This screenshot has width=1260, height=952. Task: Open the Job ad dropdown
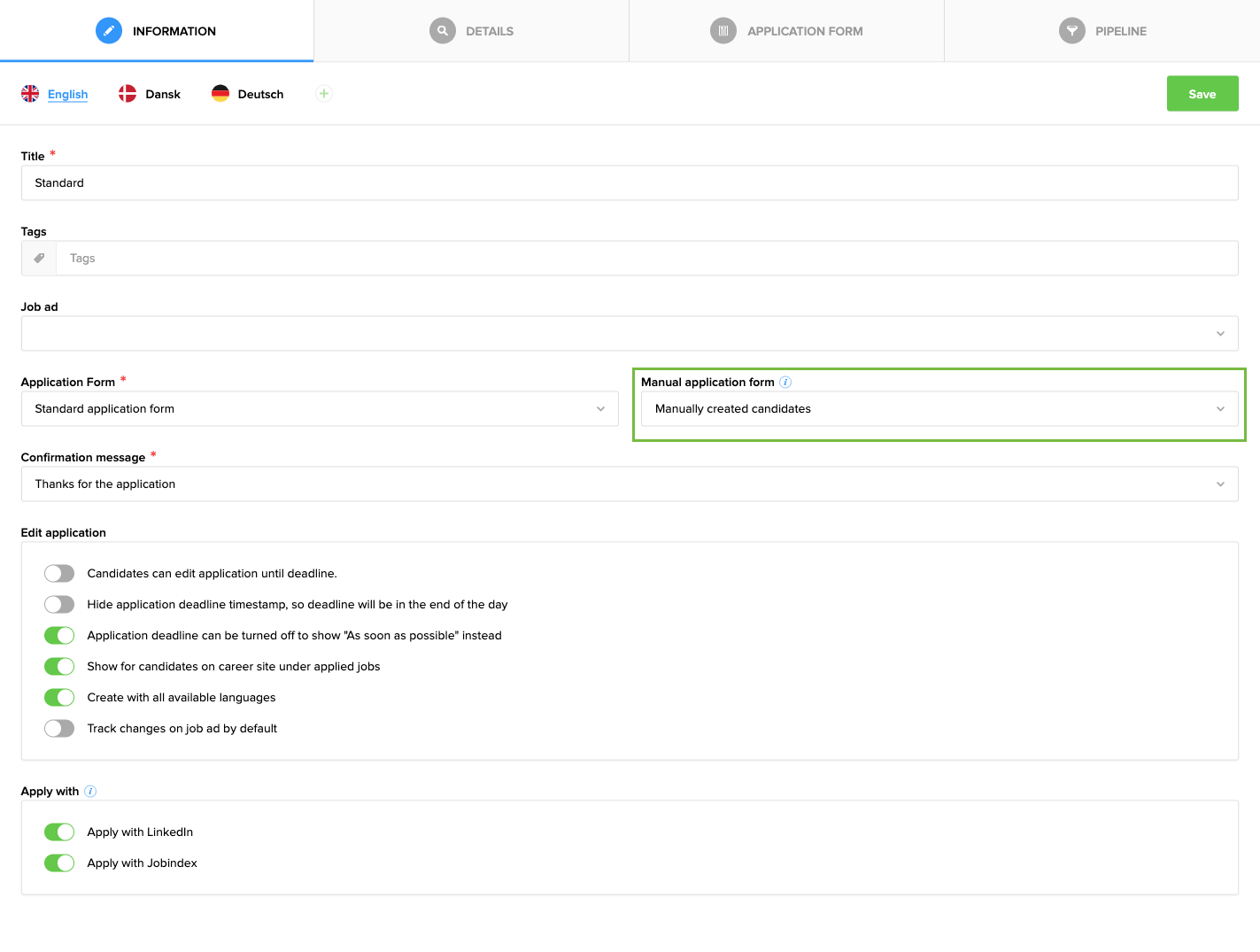click(1221, 333)
